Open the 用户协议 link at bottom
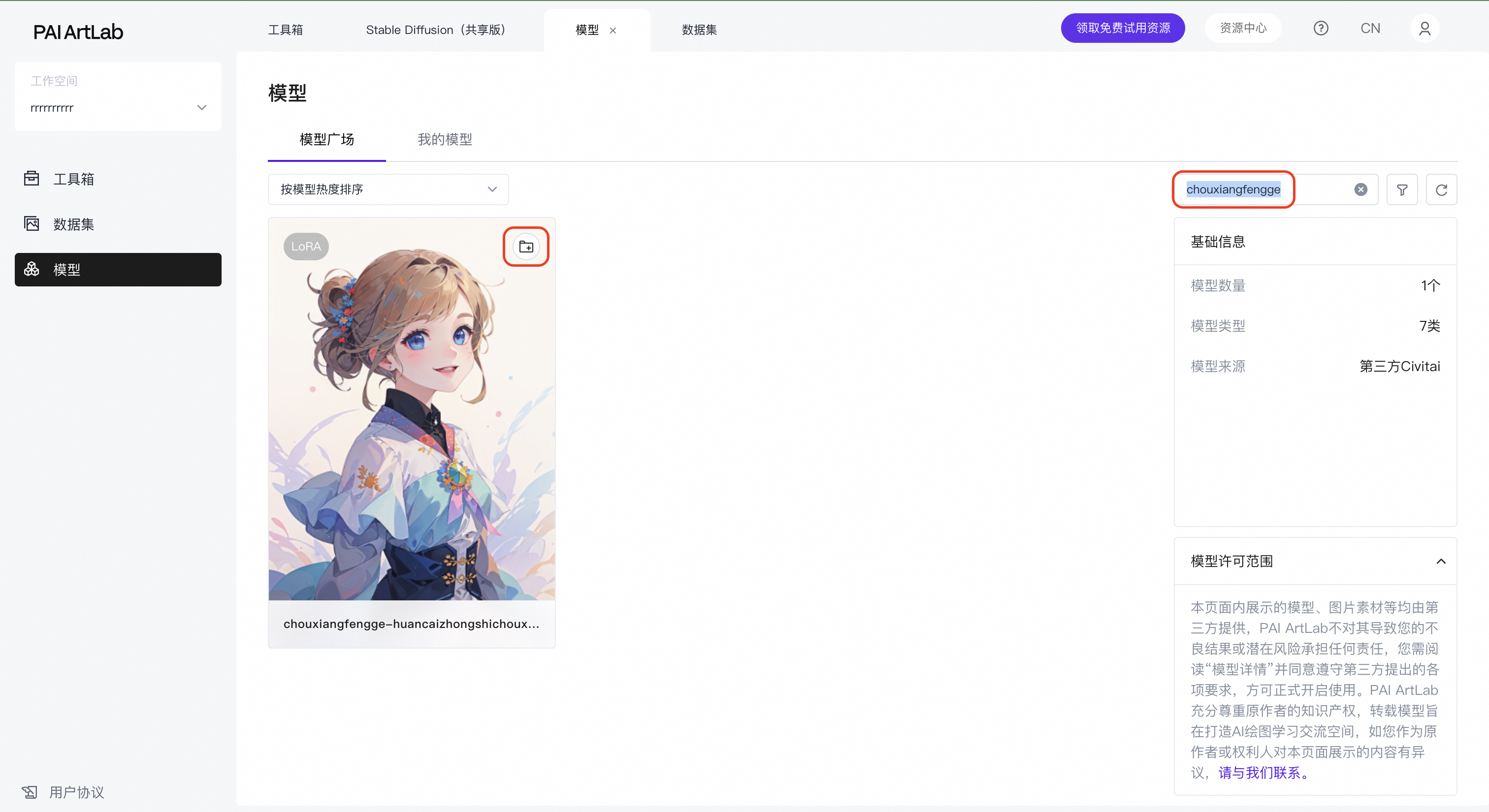The width and height of the screenshot is (1489, 812). click(76, 792)
